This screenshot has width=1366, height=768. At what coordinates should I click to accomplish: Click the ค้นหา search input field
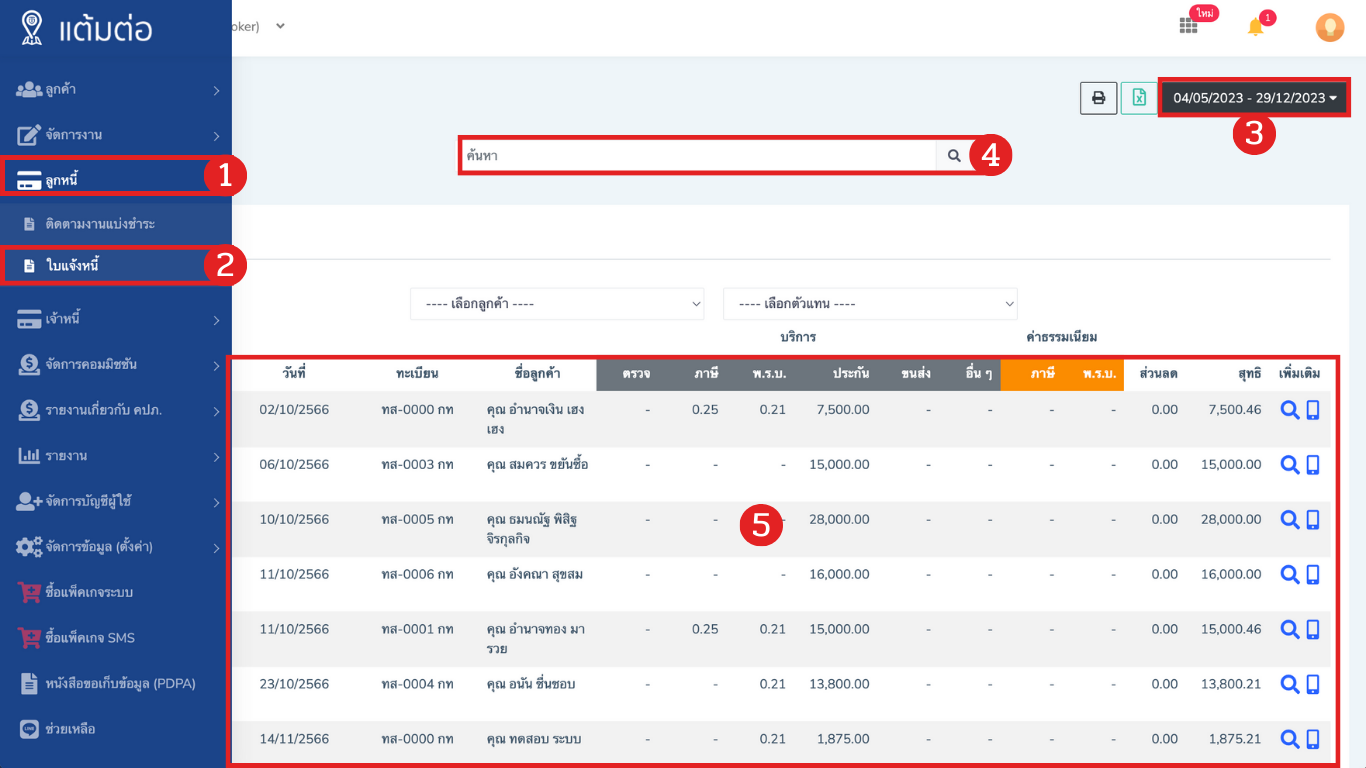(x=698, y=156)
